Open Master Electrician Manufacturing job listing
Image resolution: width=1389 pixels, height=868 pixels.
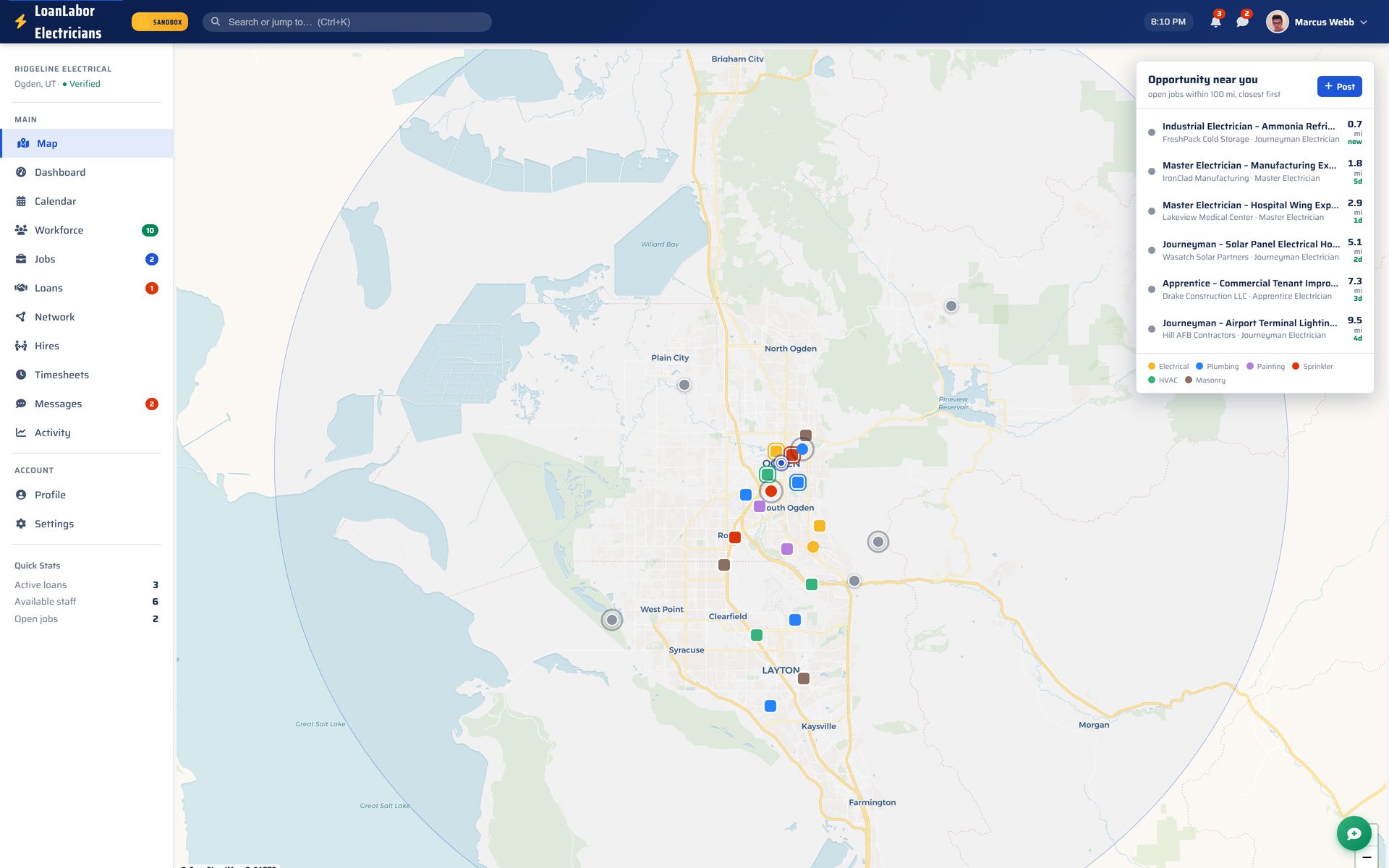pos(1254,171)
